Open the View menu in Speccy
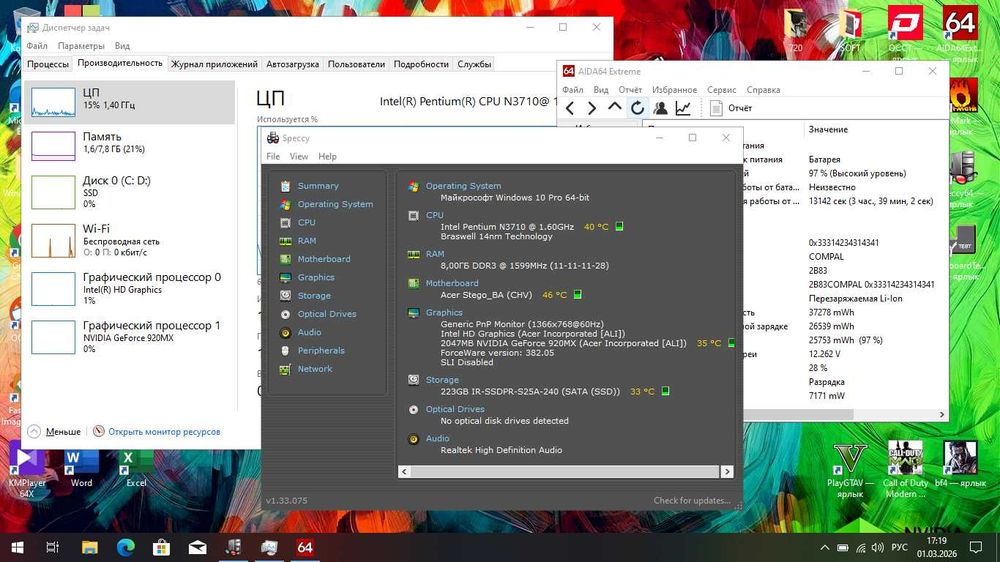This screenshot has width=1000, height=562. 298,156
